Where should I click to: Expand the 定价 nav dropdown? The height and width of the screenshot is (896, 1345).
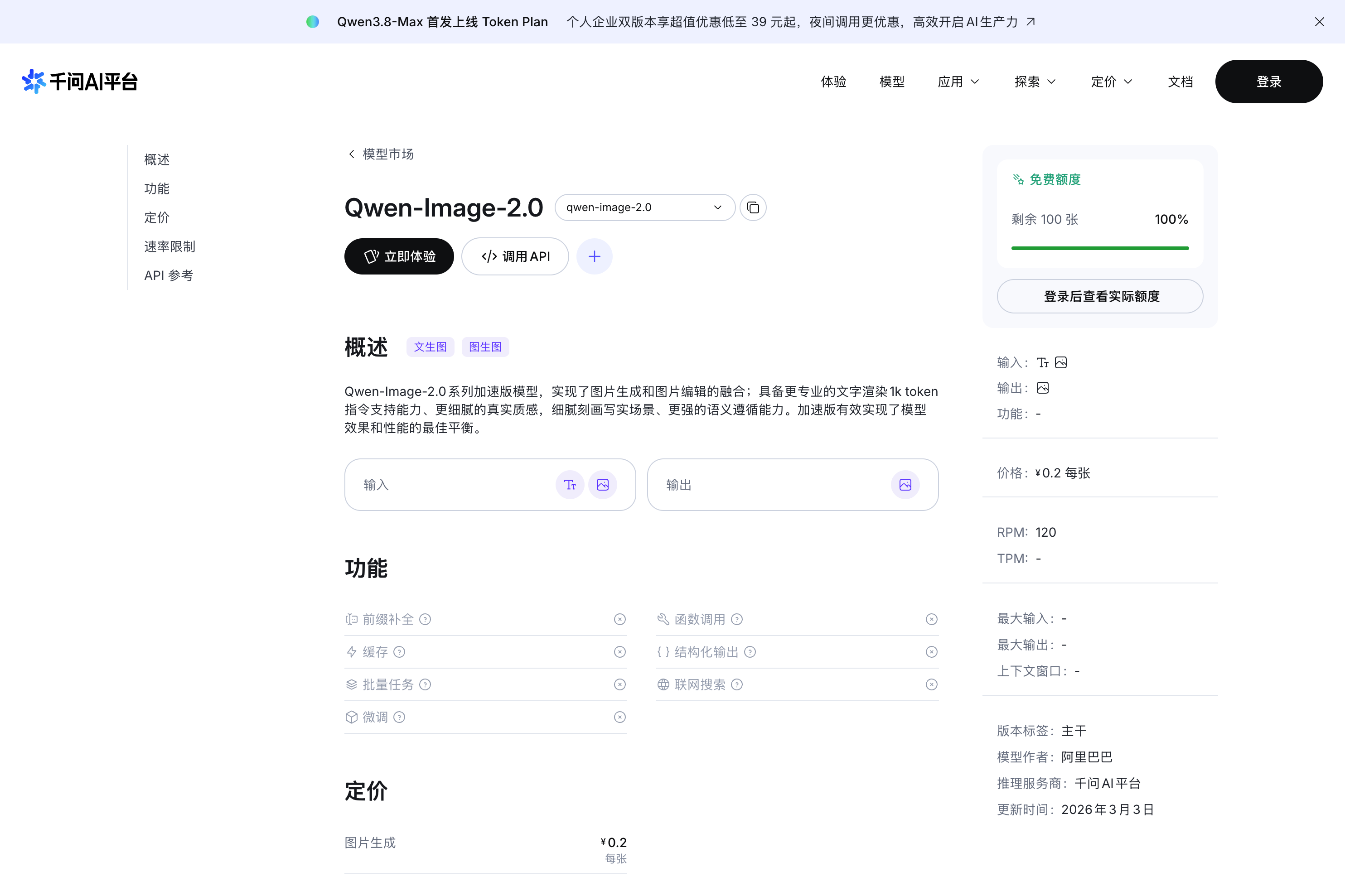click(x=1112, y=82)
